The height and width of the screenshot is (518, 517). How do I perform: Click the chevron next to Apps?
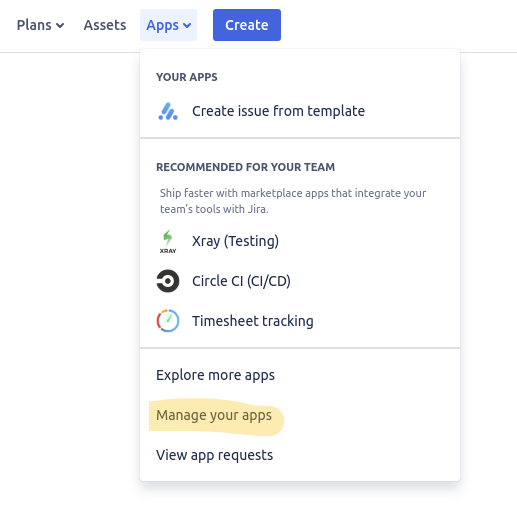(x=187, y=25)
